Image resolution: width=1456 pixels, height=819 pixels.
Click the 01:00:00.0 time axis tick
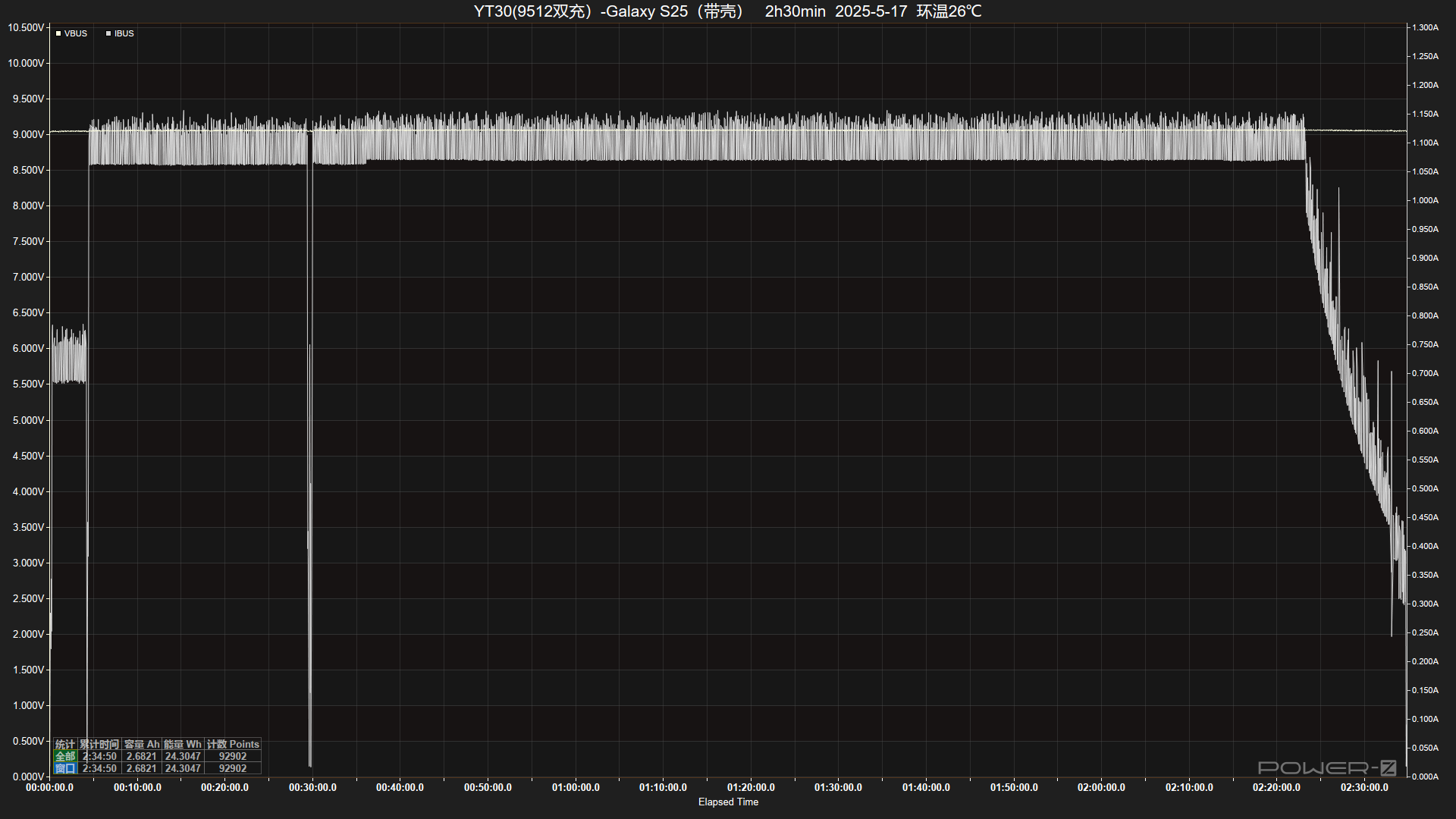pyautogui.click(x=576, y=787)
